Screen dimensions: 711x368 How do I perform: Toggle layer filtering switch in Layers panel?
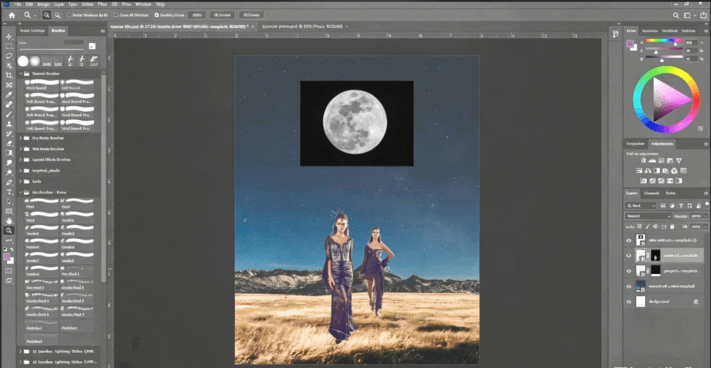706,205
